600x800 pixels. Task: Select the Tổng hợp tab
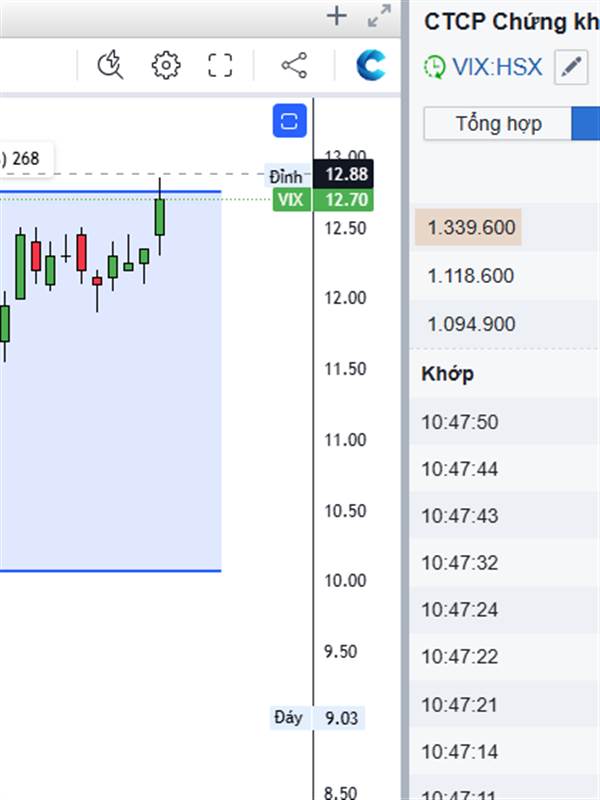click(x=498, y=123)
